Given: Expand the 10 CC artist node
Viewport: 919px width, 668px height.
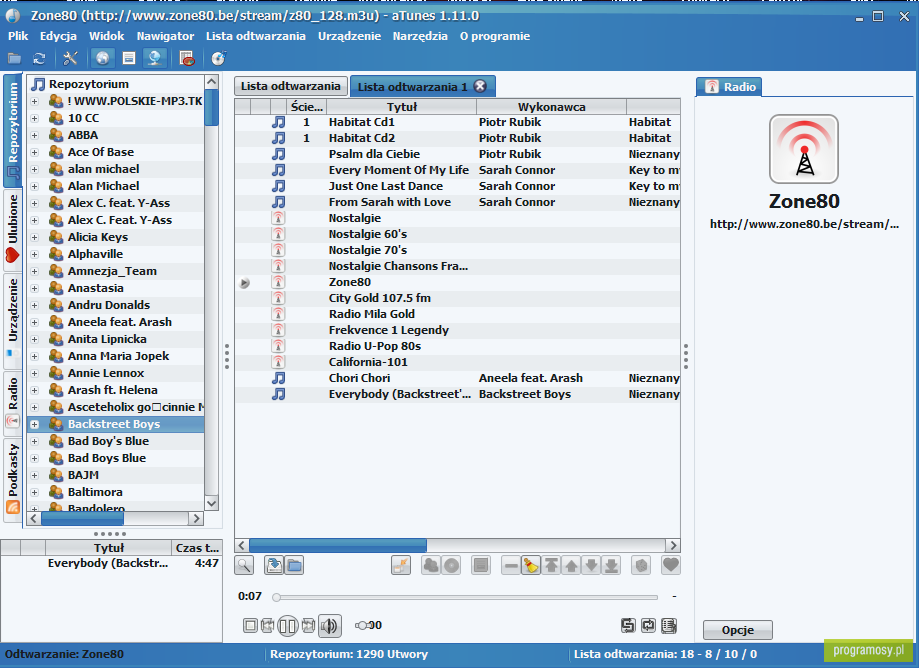Looking at the screenshot, I should (35, 118).
